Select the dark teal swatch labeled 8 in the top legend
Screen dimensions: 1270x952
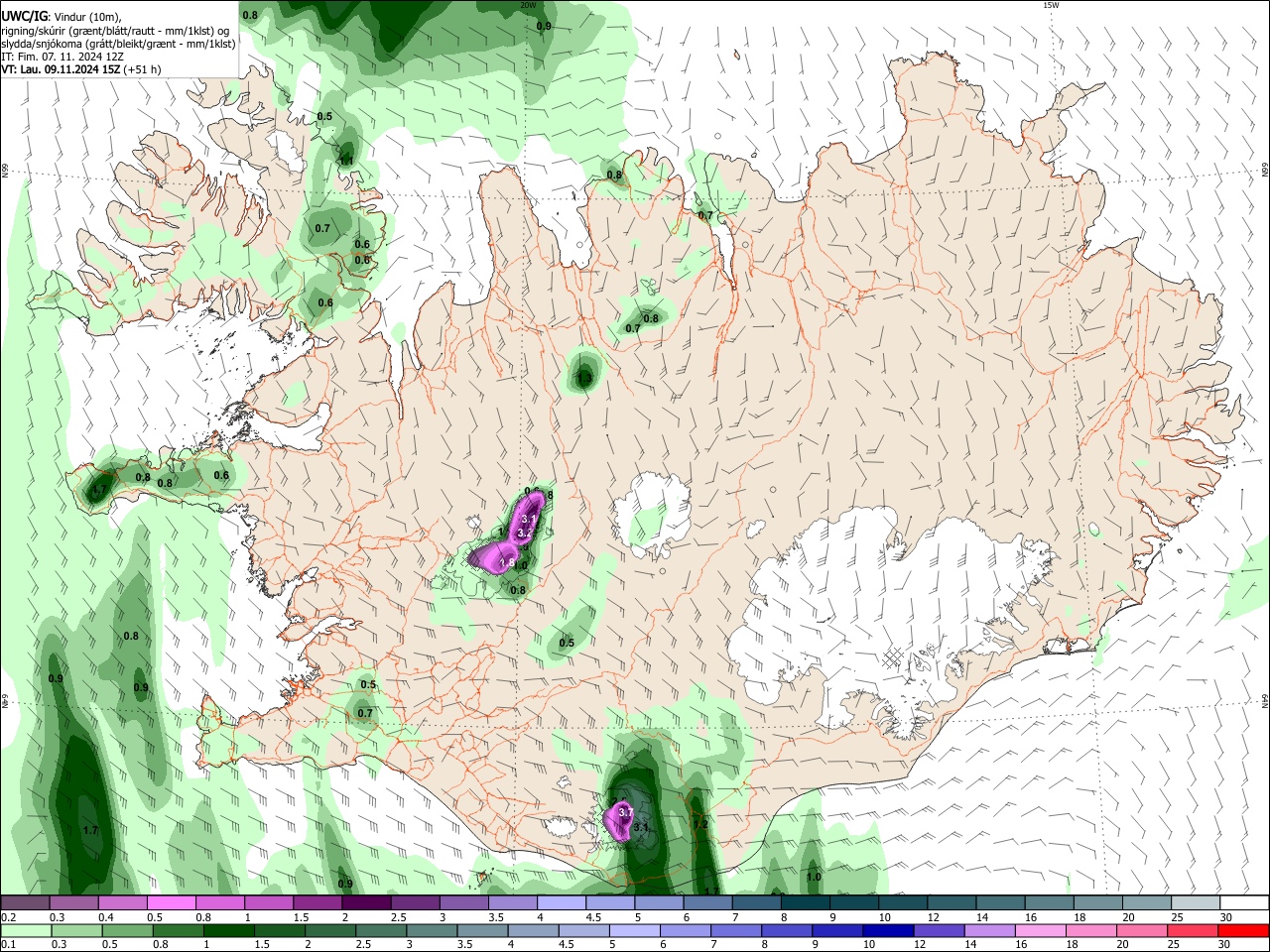tap(805, 902)
